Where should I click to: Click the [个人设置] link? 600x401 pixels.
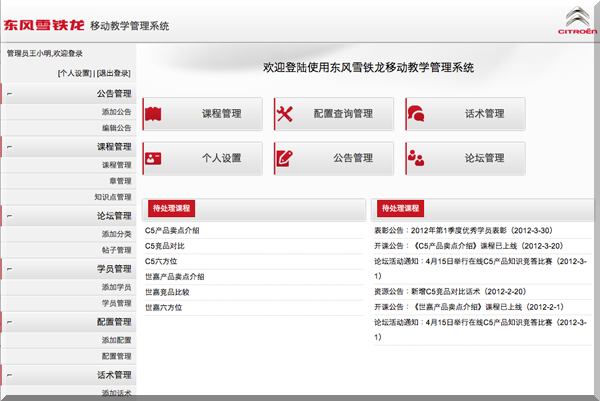tap(75, 73)
